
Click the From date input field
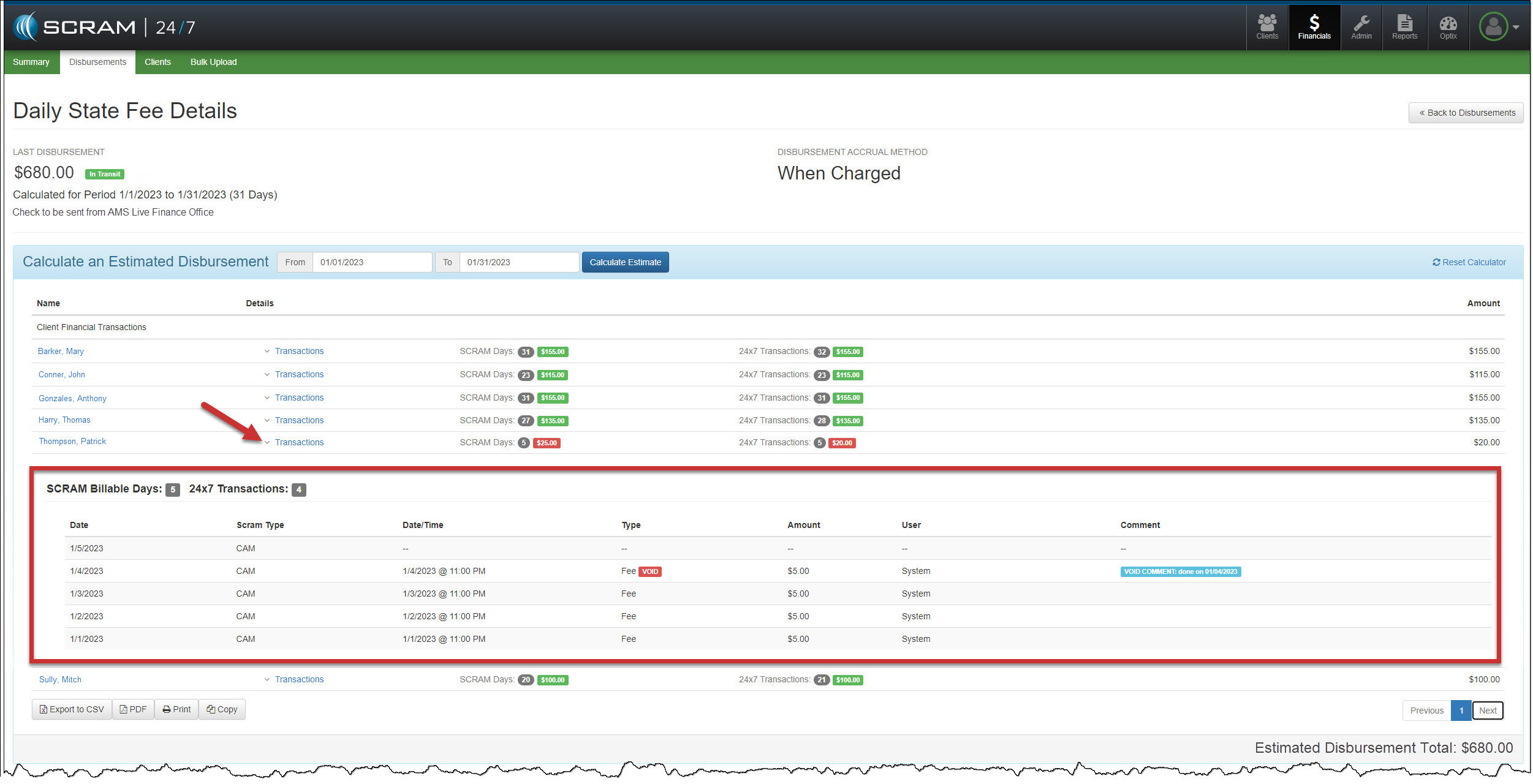click(372, 262)
